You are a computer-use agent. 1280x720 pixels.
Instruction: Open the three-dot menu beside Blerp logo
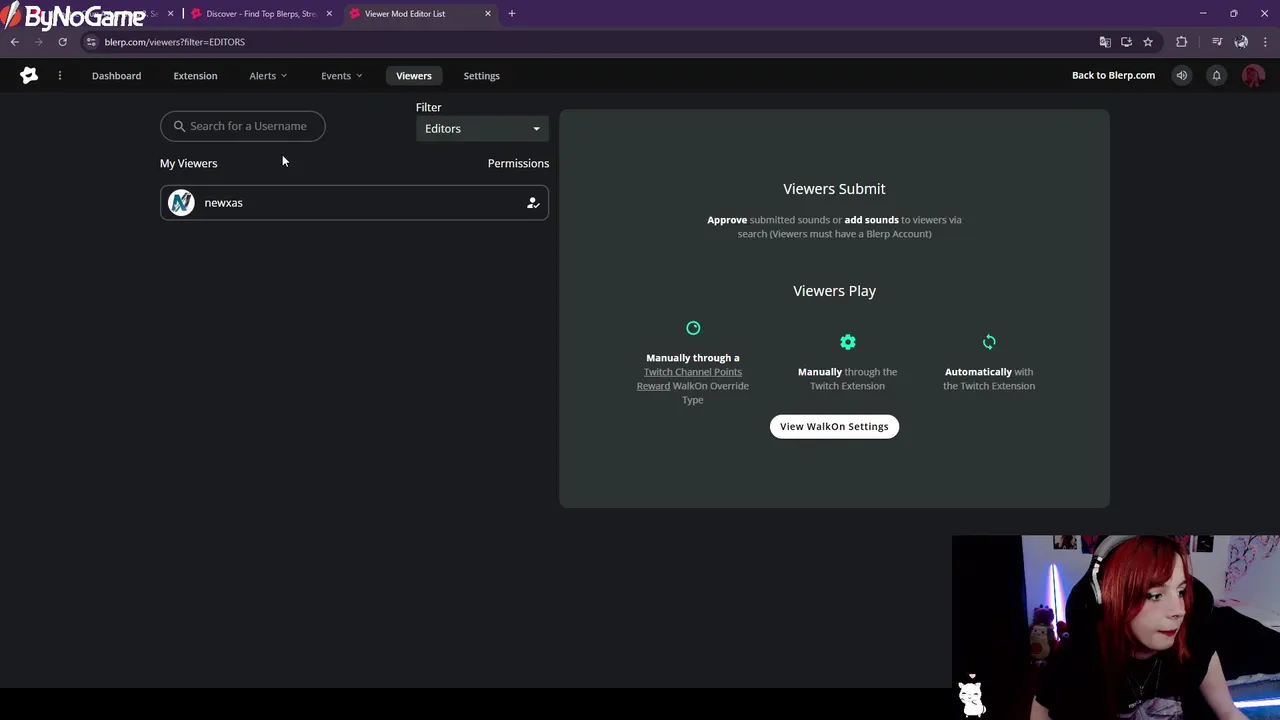tap(60, 75)
